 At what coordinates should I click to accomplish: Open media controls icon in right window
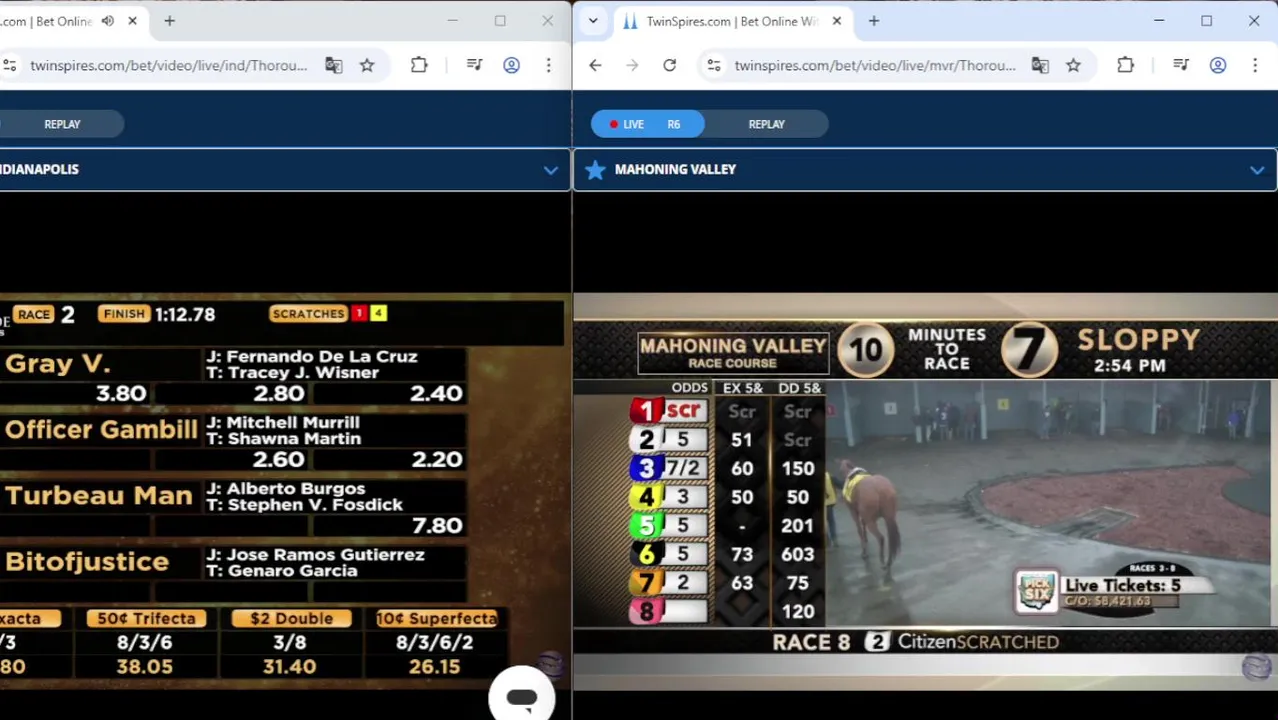coord(1181,65)
